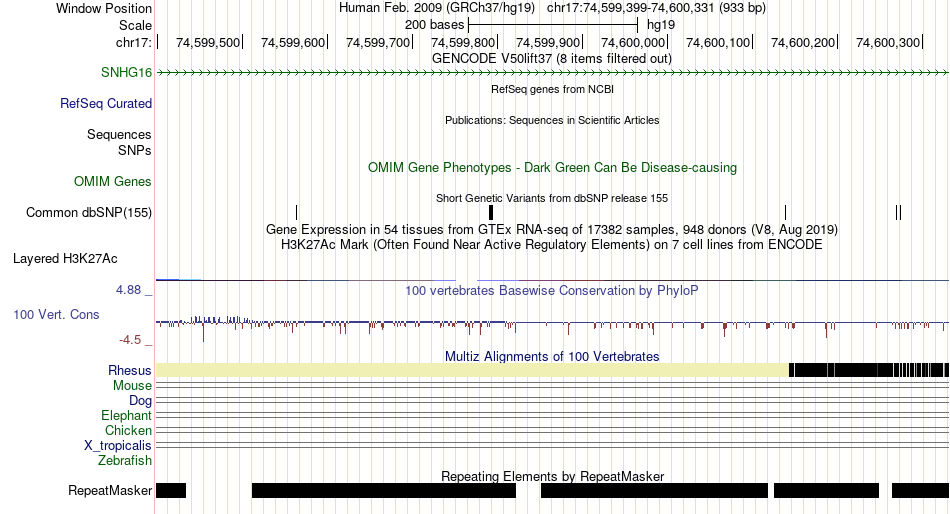The height and width of the screenshot is (514, 950).
Task: Open the RefSeq Curated track label
Action: tap(105, 104)
